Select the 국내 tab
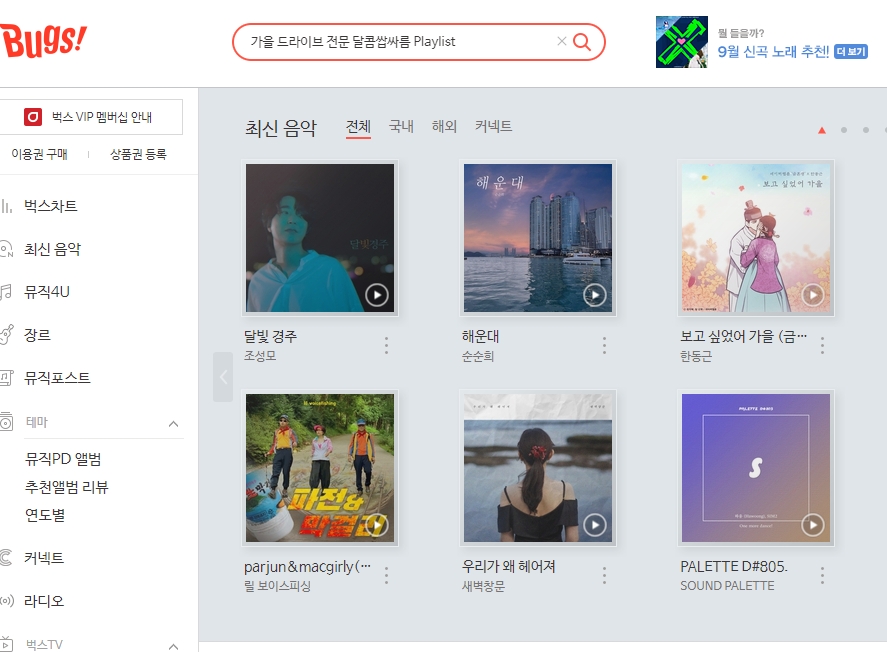This screenshot has height=652, width=887. [x=401, y=126]
